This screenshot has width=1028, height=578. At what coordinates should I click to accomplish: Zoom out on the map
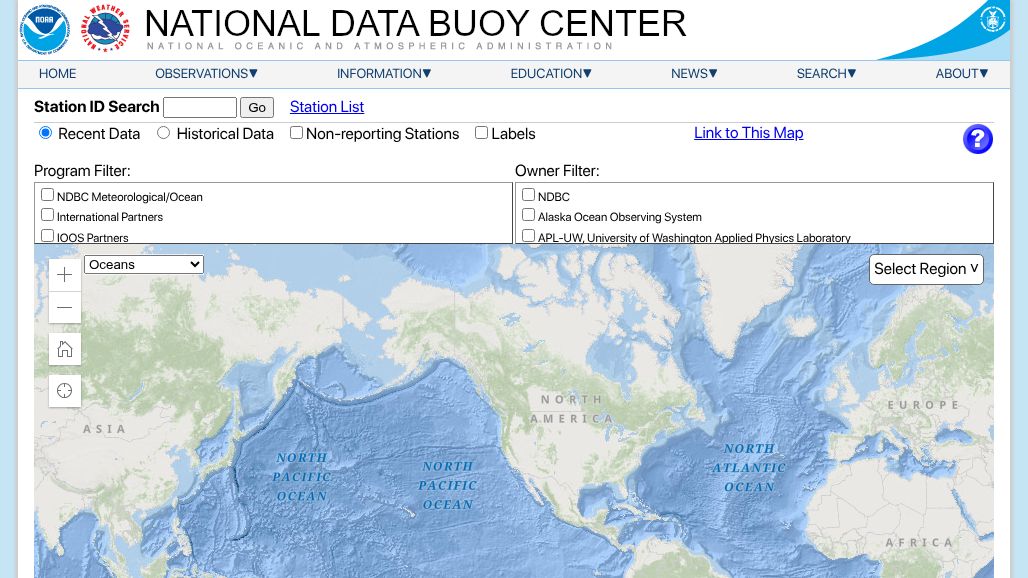(x=65, y=307)
